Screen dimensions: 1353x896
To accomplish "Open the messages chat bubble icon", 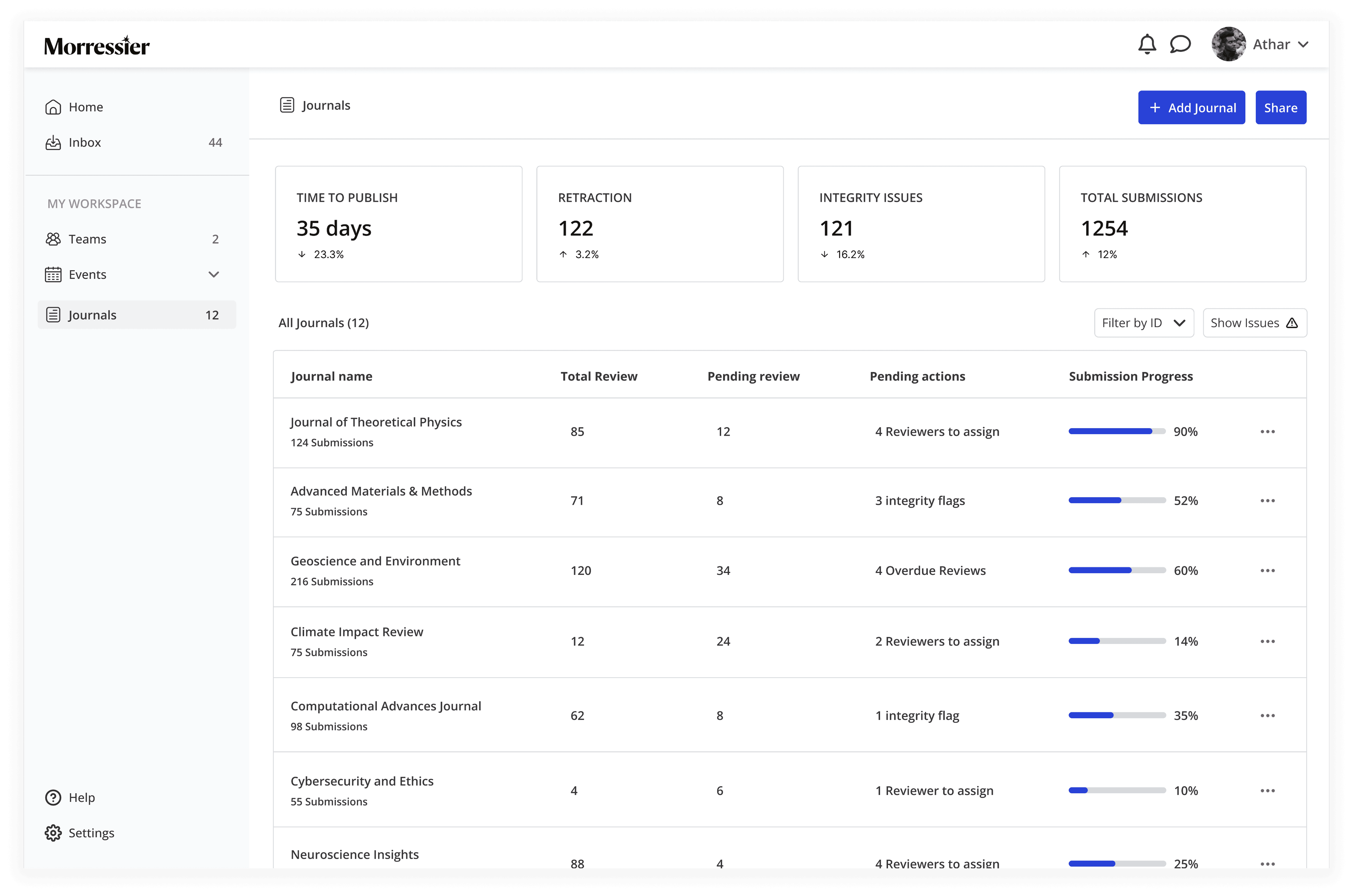I will click(1180, 44).
